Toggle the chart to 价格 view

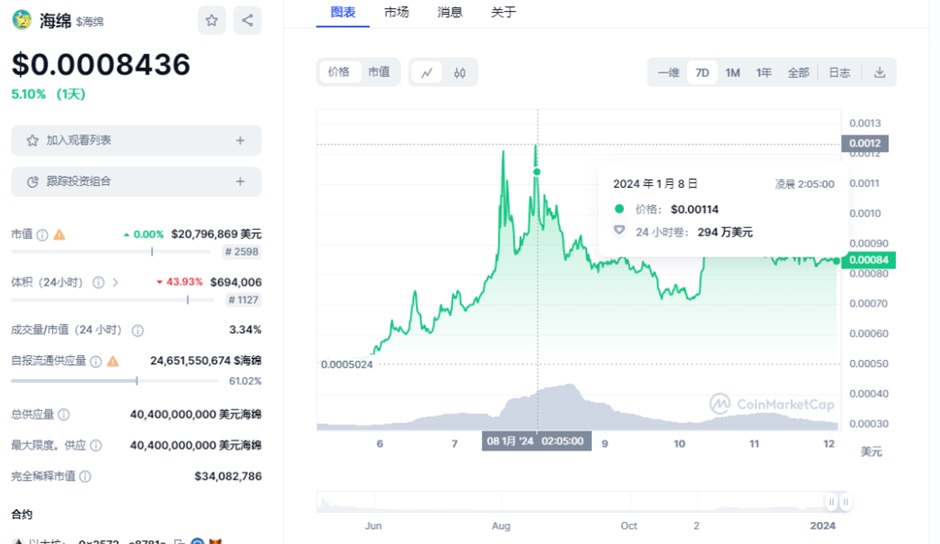coord(339,72)
